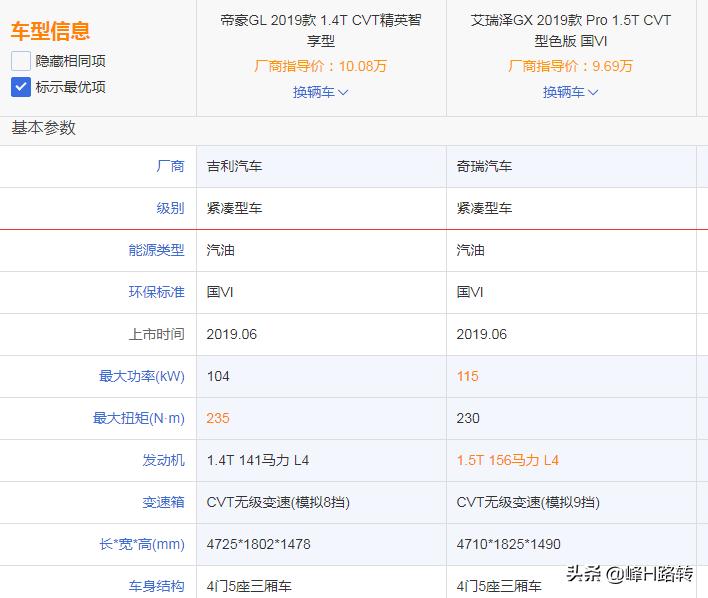
Task: Click the 厂商 parameter label
Action: pyautogui.click(x=170, y=166)
